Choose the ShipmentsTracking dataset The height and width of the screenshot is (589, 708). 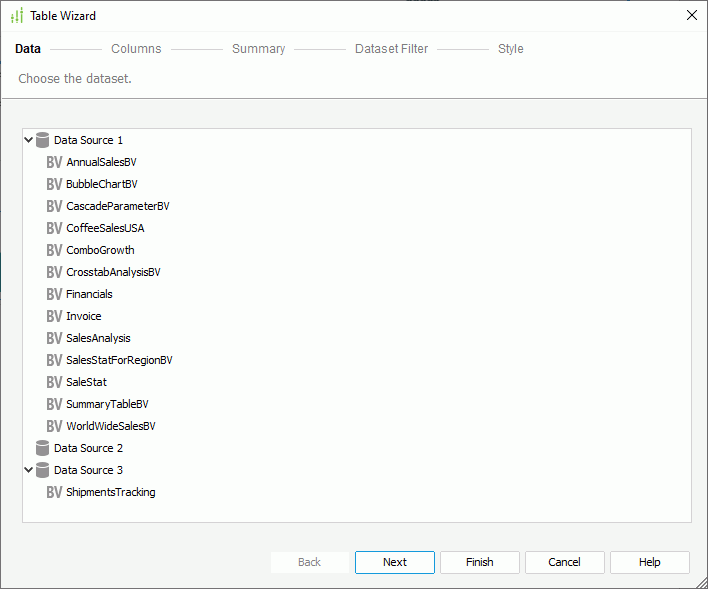click(111, 492)
